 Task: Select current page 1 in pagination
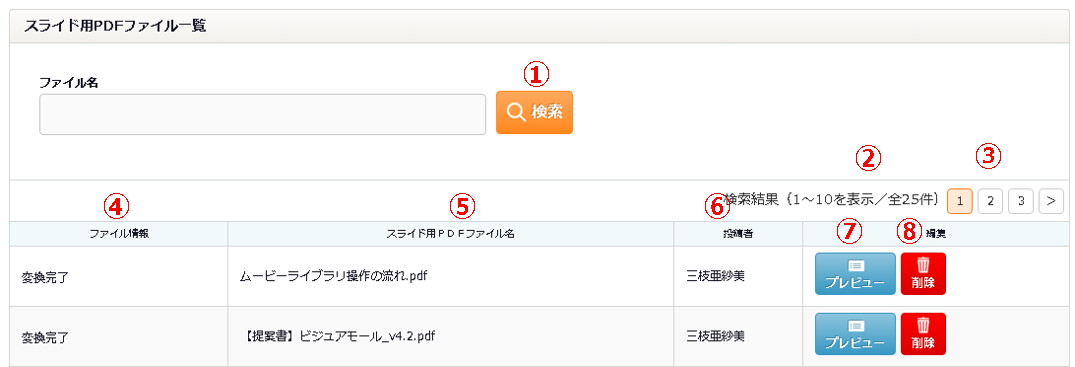[959, 200]
